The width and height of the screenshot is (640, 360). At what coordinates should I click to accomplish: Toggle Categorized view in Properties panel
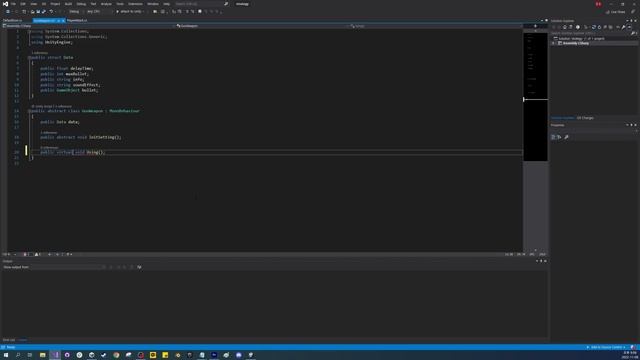553,137
